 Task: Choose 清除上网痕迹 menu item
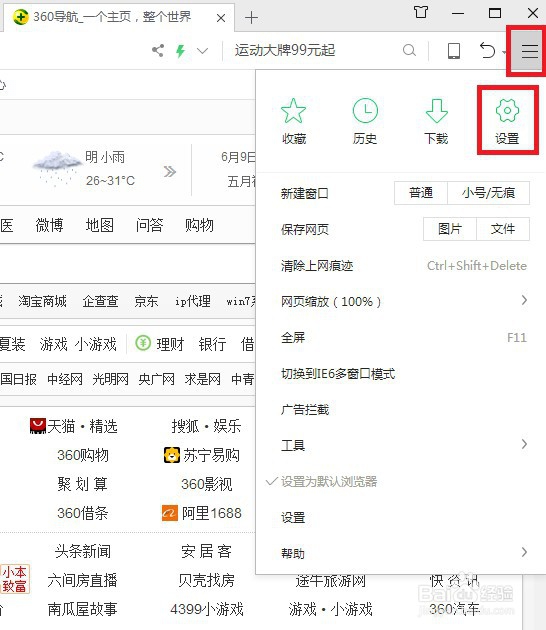[400, 266]
